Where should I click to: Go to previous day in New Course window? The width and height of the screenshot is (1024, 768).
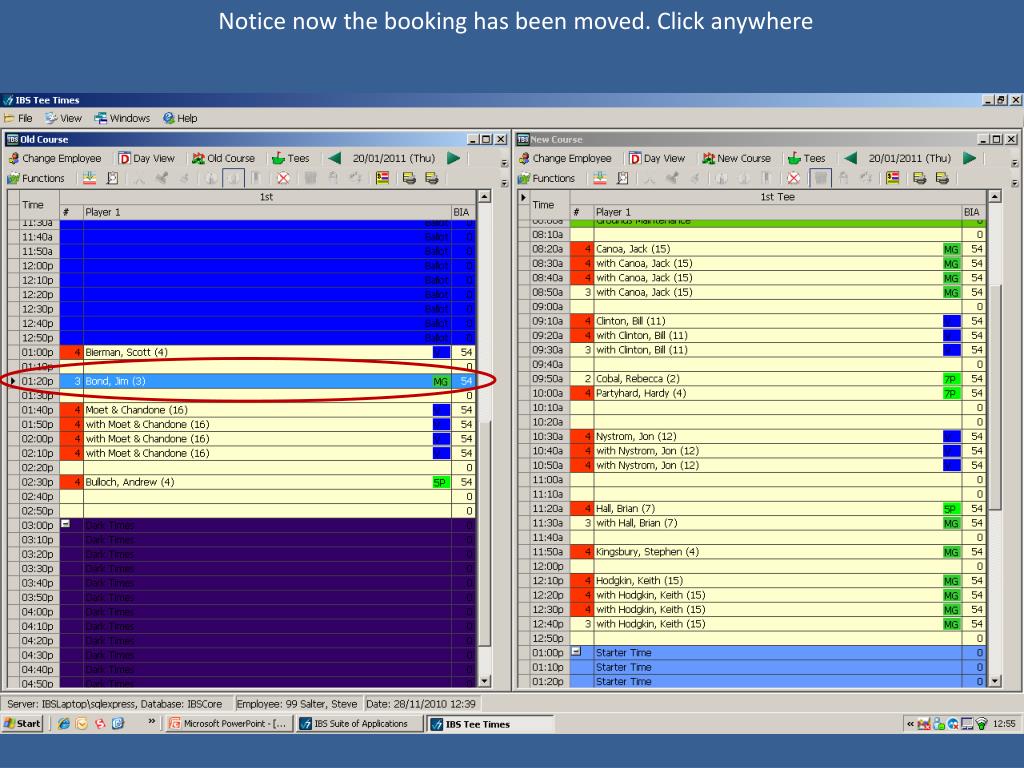tap(850, 158)
